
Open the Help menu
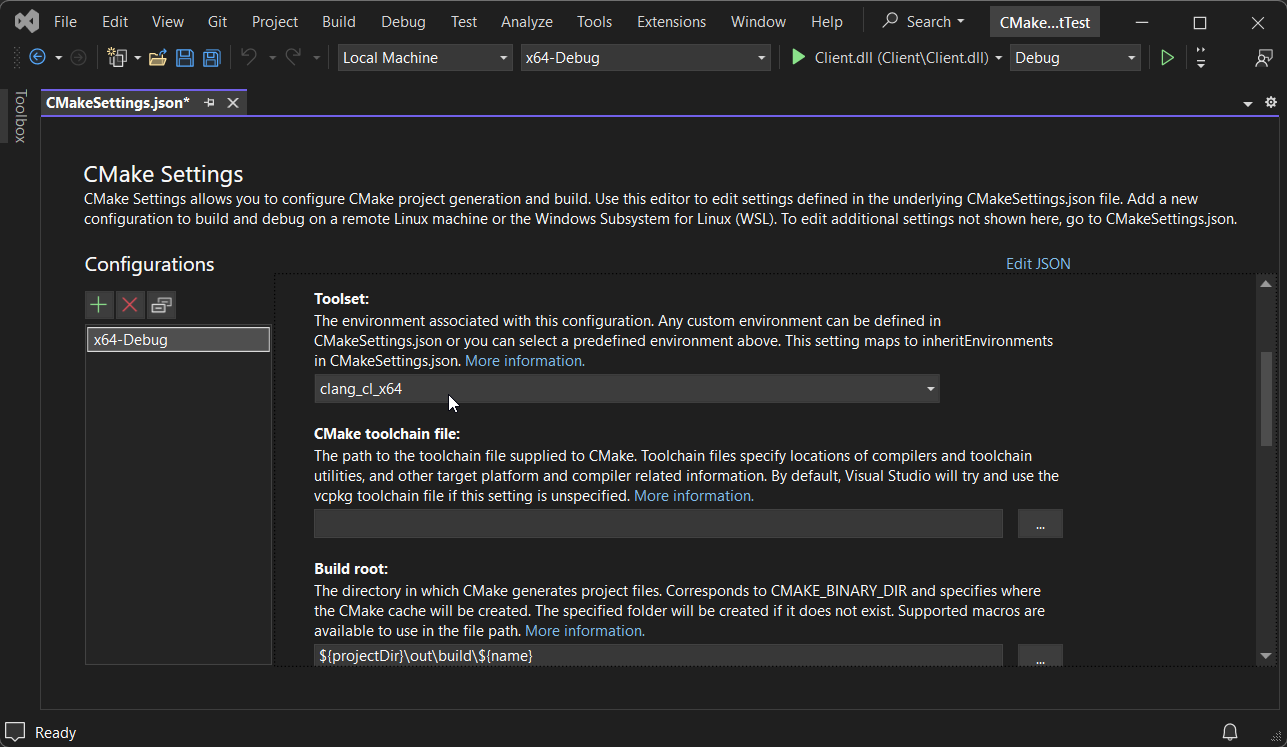click(x=827, y=21)
